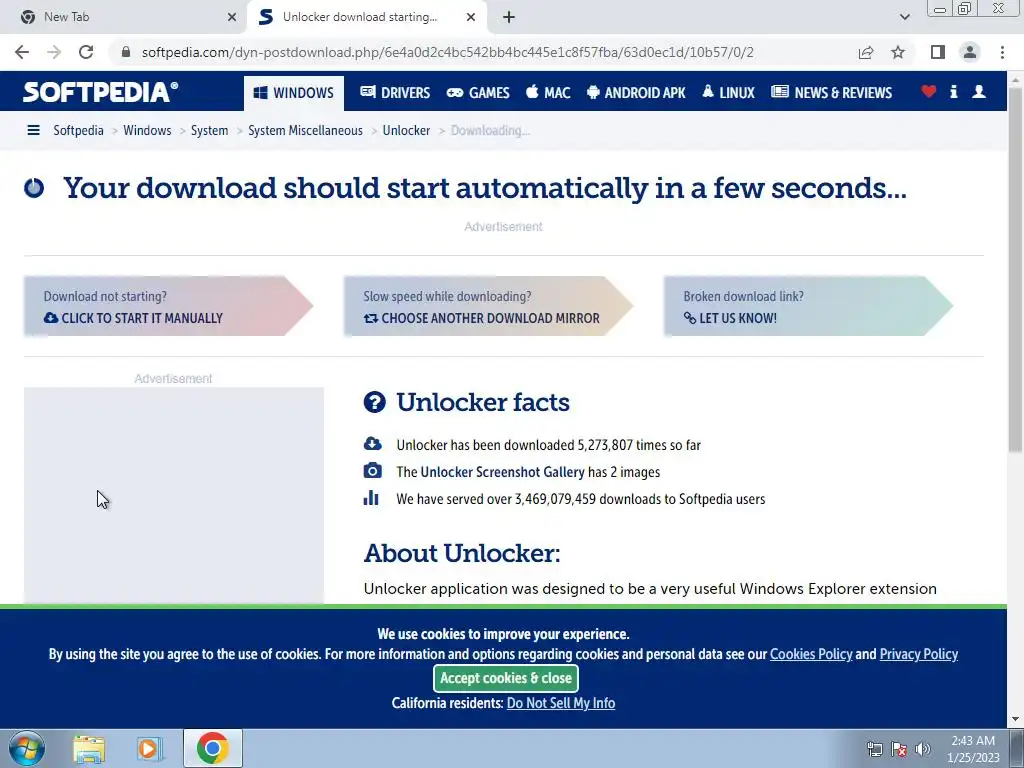The height and width of the screenshot is (768, 1024).
Task: Open the Privacy Policy link
Action: point(919,654)
